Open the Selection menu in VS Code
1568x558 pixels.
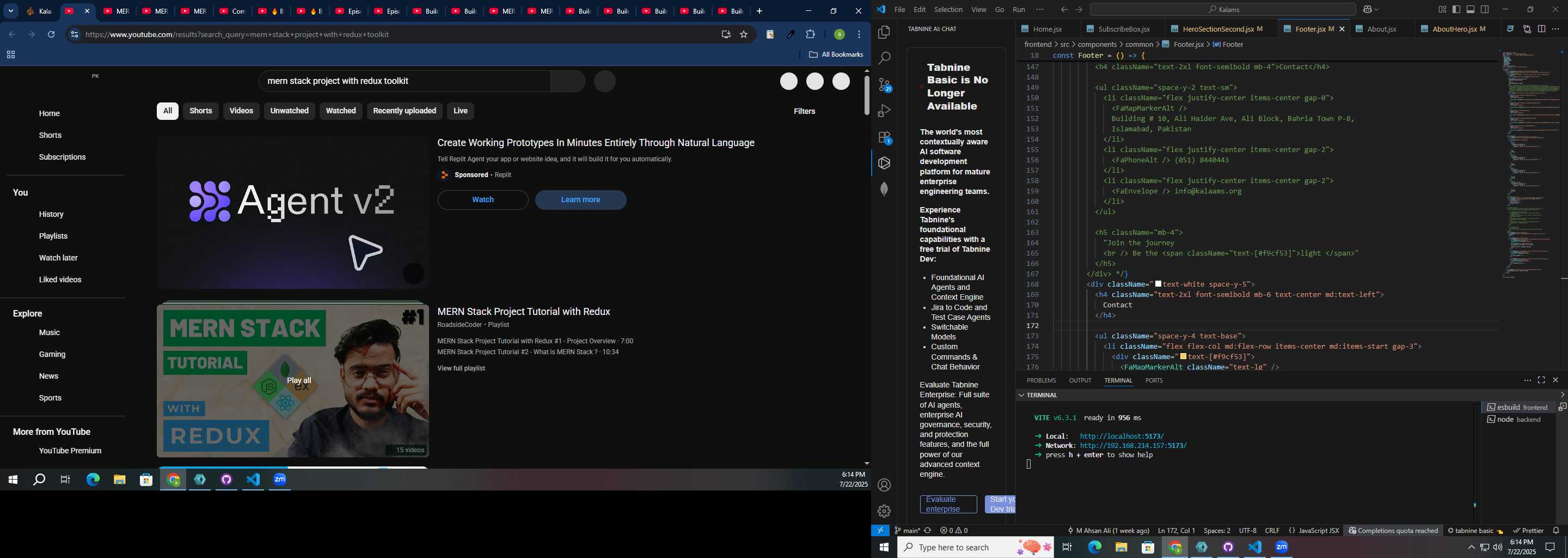pyautogui.click(x=948, y=10)
